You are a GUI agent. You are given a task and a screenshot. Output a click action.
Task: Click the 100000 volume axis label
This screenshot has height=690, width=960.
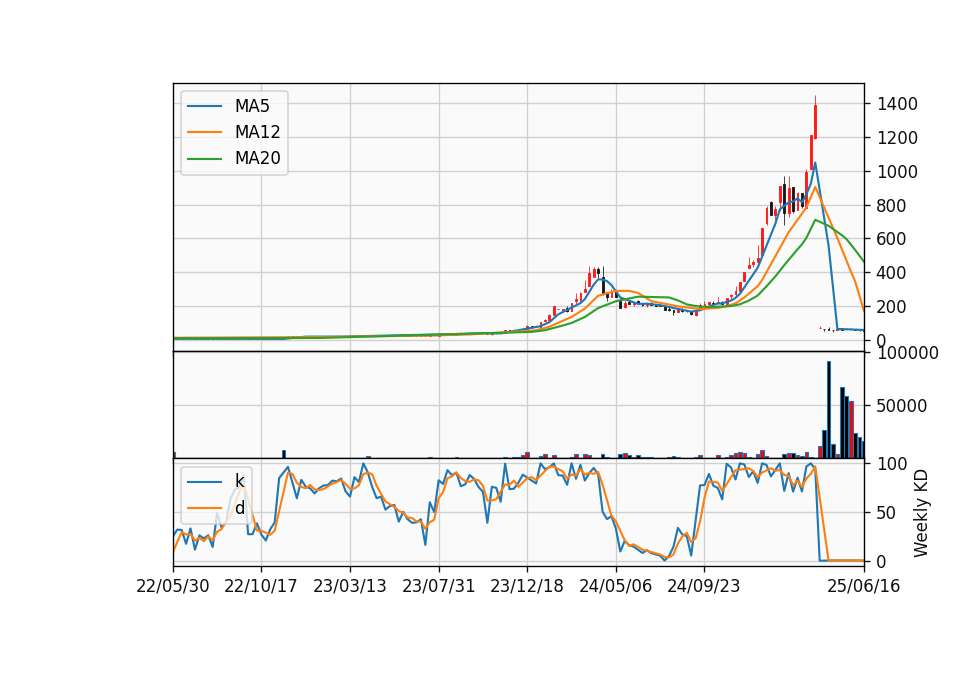tap(907, 353)
